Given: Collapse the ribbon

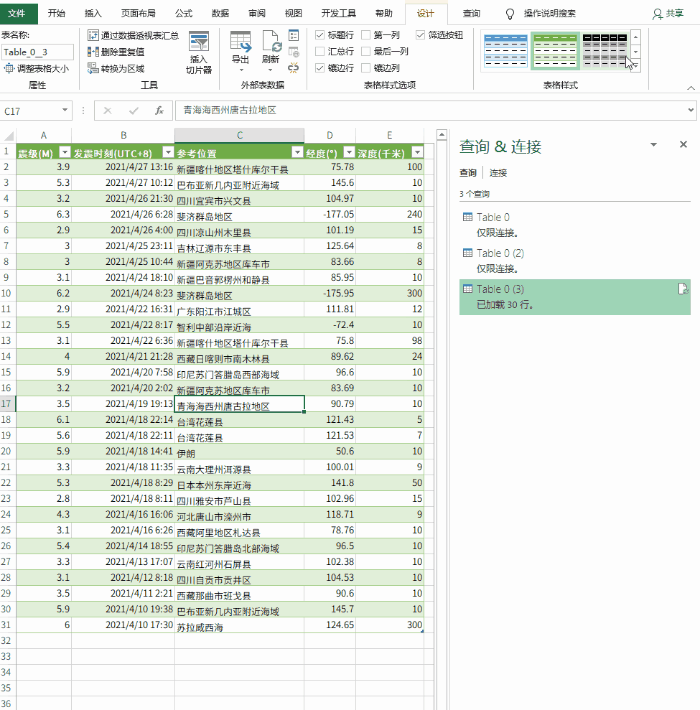Looking at the screenshot, I should click(690, 88).
